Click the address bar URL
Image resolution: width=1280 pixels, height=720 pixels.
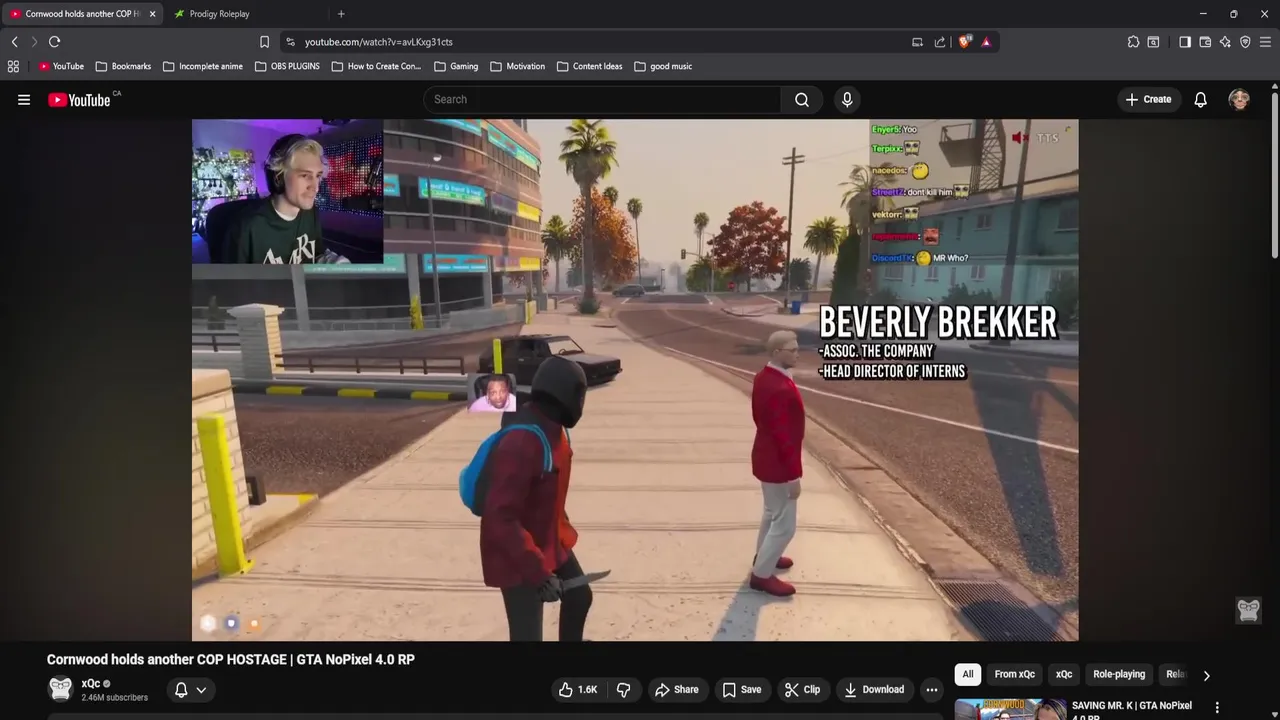379,42
